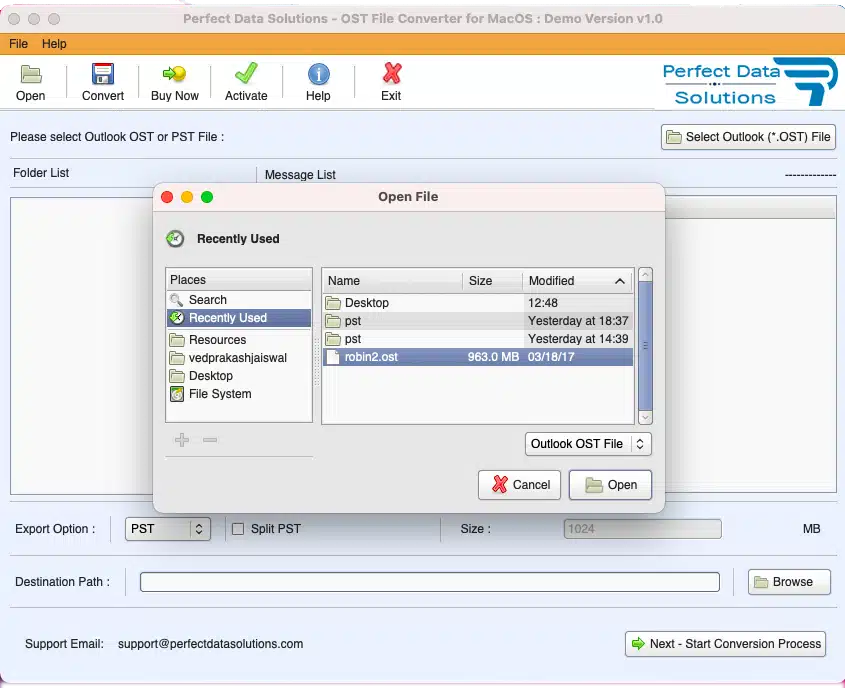Close the Open File dialog with red button

(167, 197)
